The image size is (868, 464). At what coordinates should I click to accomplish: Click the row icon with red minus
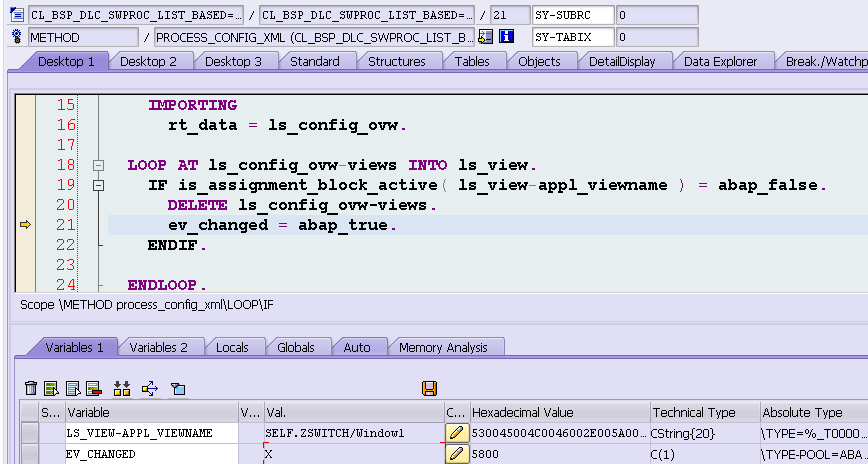point(94,389)
